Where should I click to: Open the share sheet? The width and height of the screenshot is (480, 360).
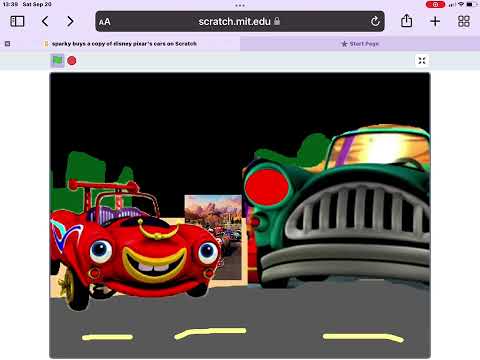click(406, 21)
